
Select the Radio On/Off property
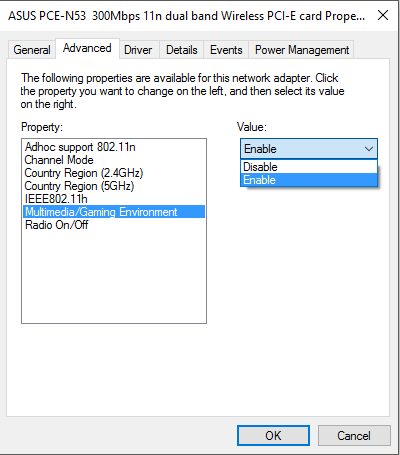(114, 225)
